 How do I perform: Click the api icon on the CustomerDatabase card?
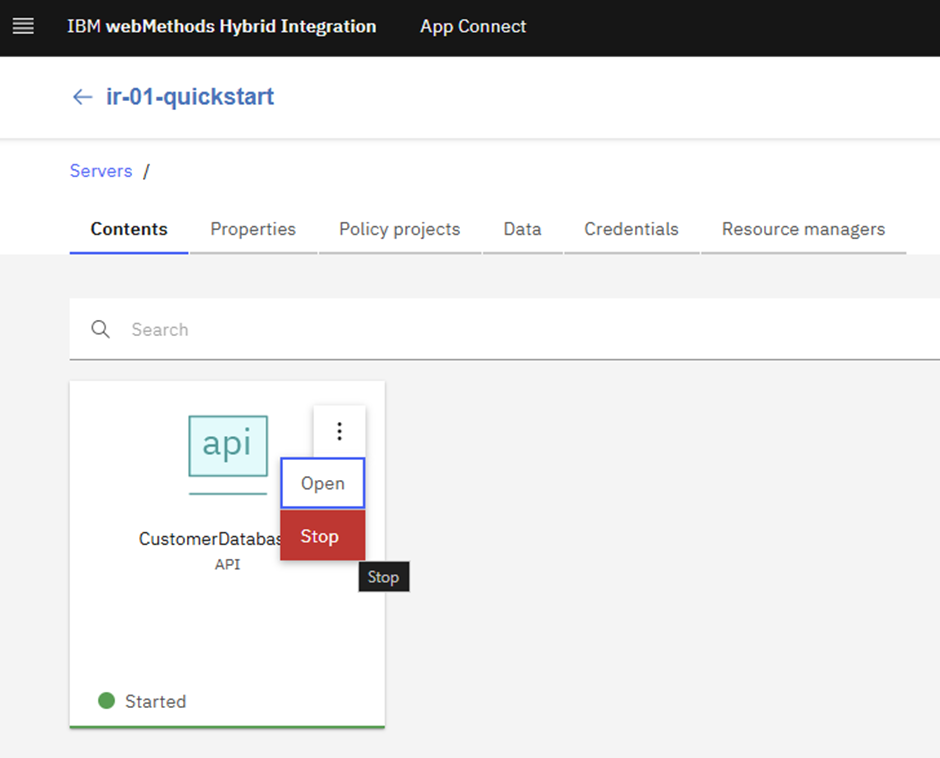tap(228, 446)
